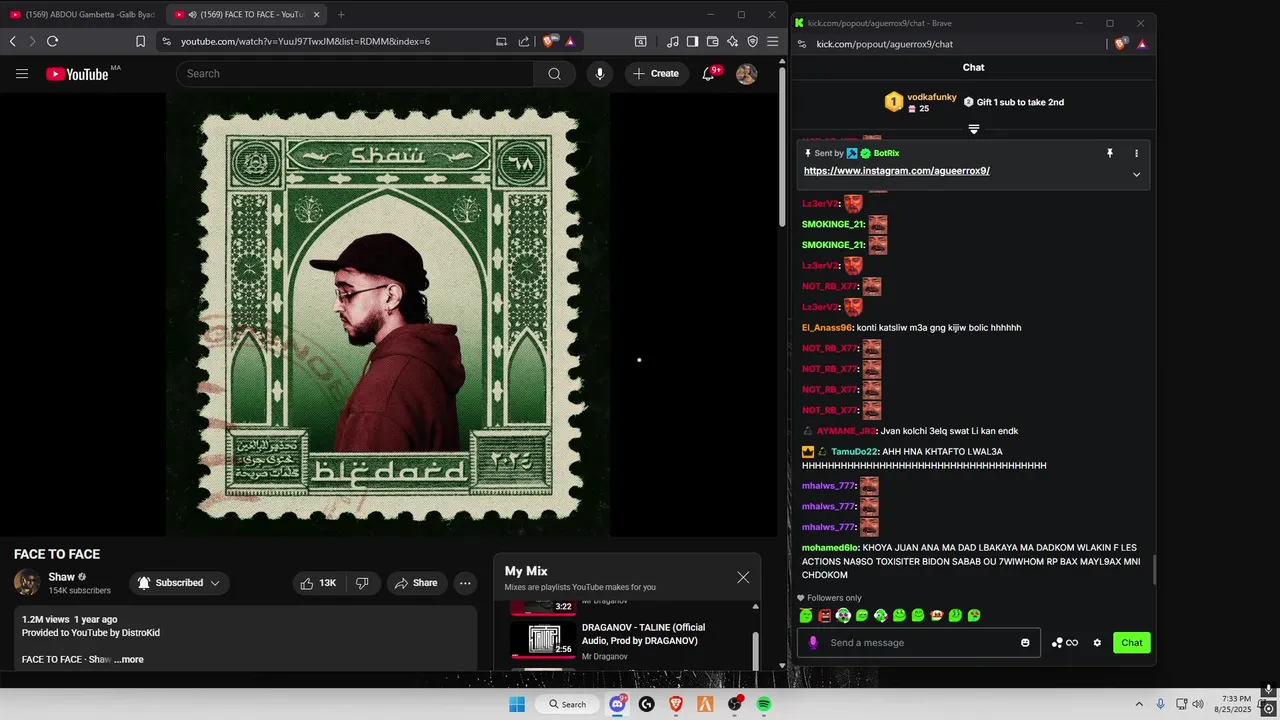Open the channel points infinity icon
1280x720 pixels.
click(x=1065, y=643)
